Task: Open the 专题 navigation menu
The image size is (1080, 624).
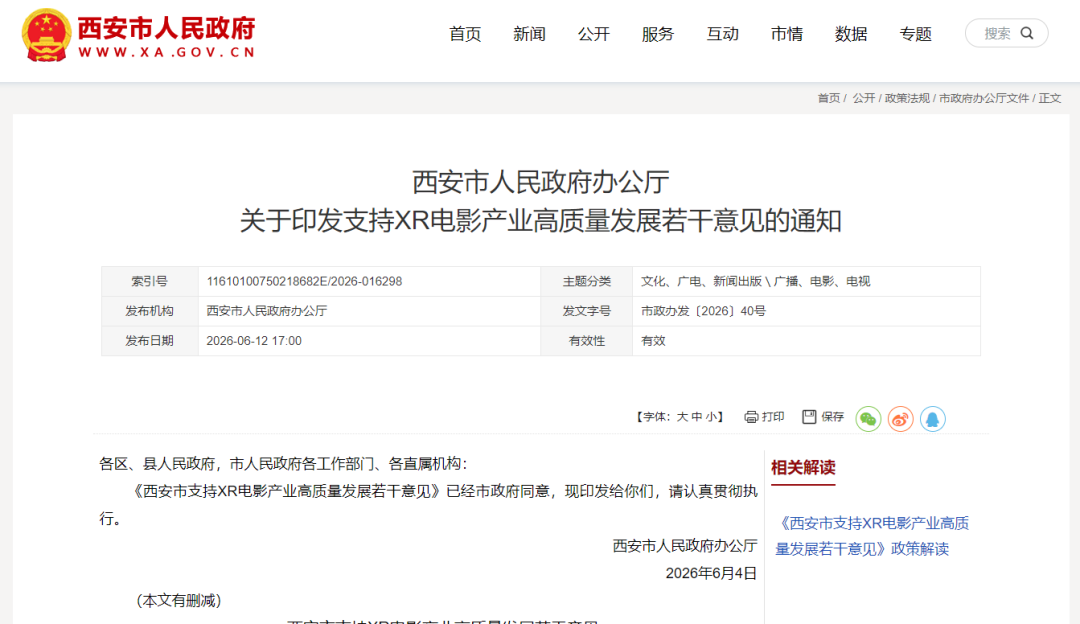Action: click(915, 34)
